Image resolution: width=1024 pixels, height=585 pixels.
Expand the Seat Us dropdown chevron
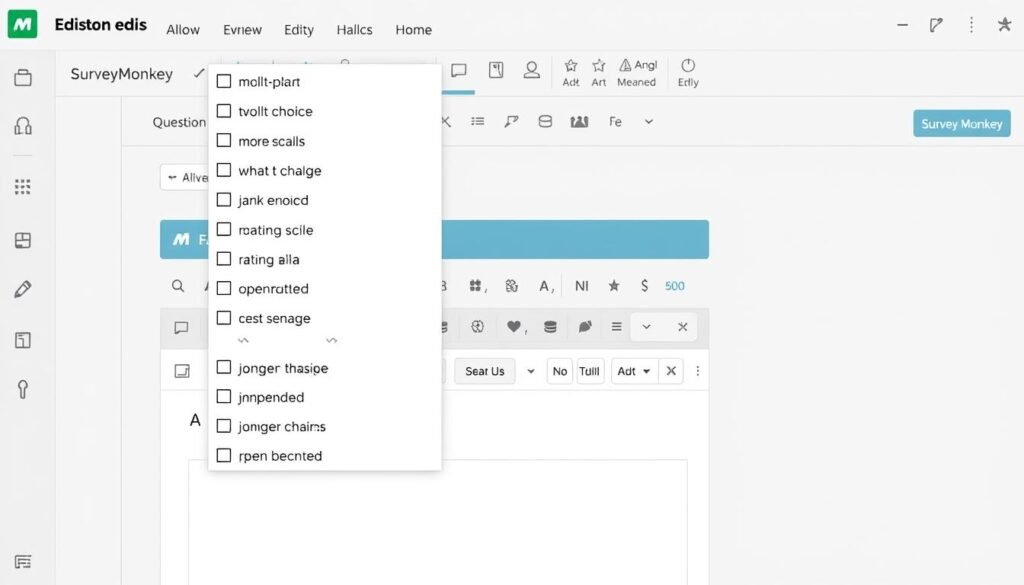click(530, 371)
